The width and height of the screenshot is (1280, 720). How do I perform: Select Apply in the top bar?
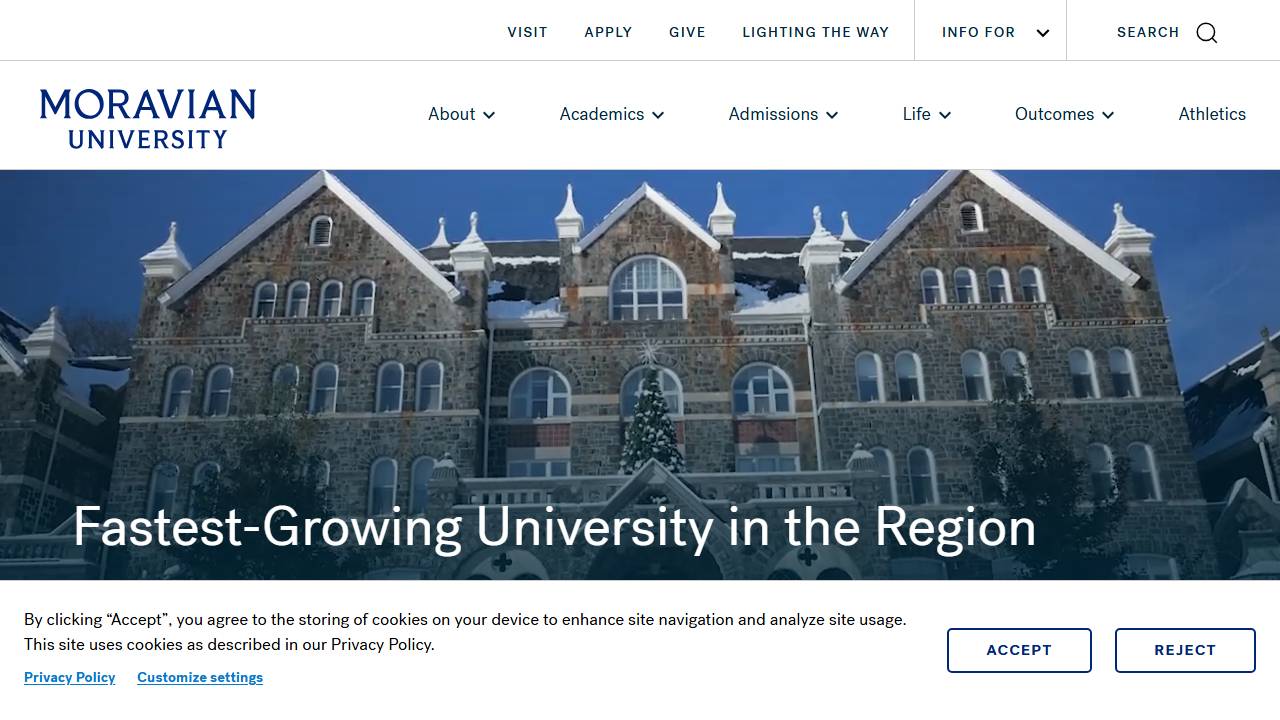pyautogui.click(x=608, y=32)
